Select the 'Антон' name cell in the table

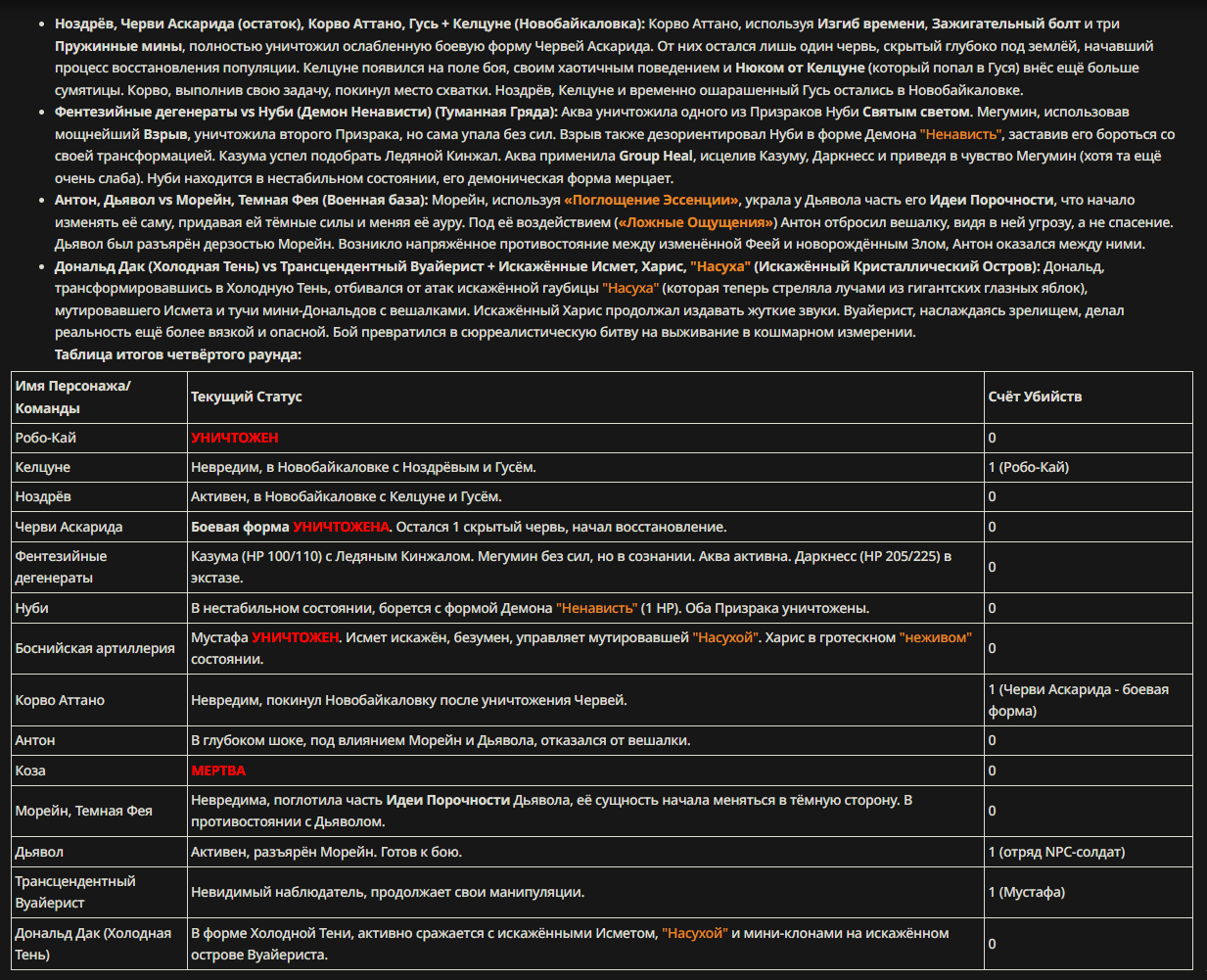(x=99, y=740)
